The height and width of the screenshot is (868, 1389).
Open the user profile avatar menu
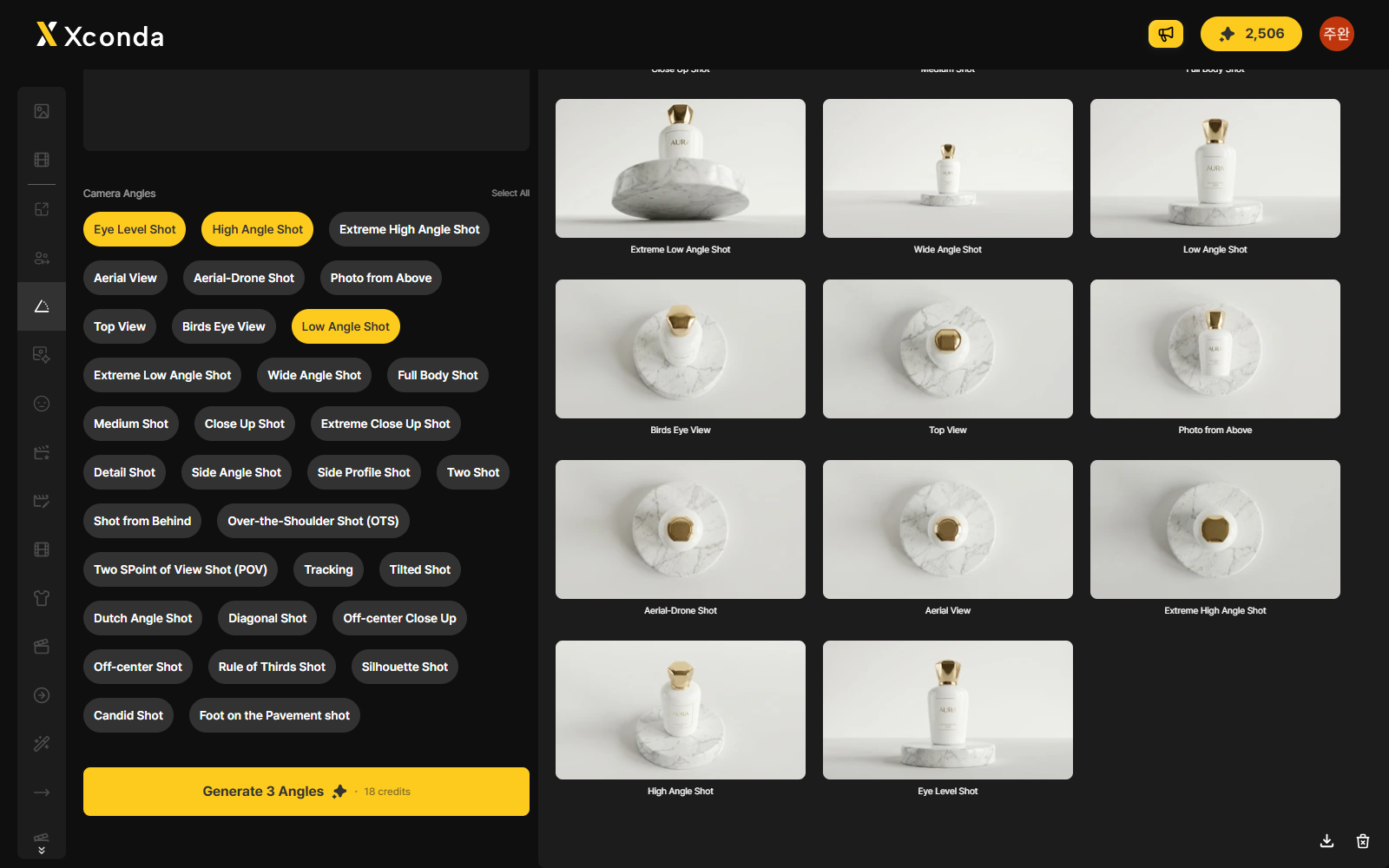coord(1337,34)
